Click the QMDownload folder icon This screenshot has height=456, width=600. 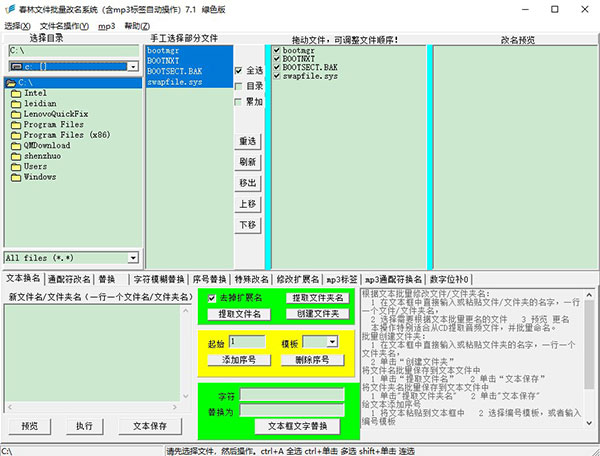(x=15, y=145)
